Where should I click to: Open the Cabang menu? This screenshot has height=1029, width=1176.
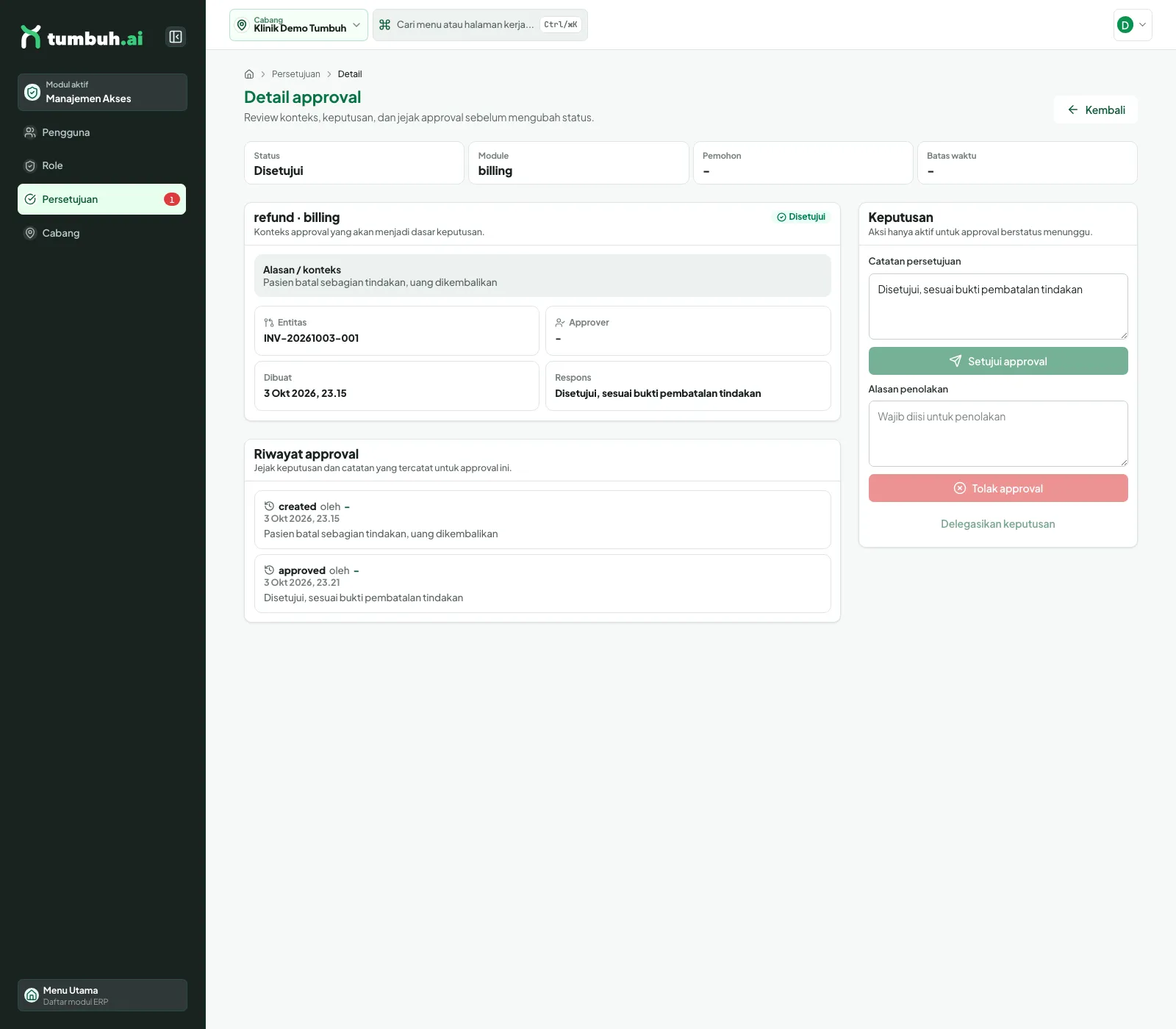point(101,233)
